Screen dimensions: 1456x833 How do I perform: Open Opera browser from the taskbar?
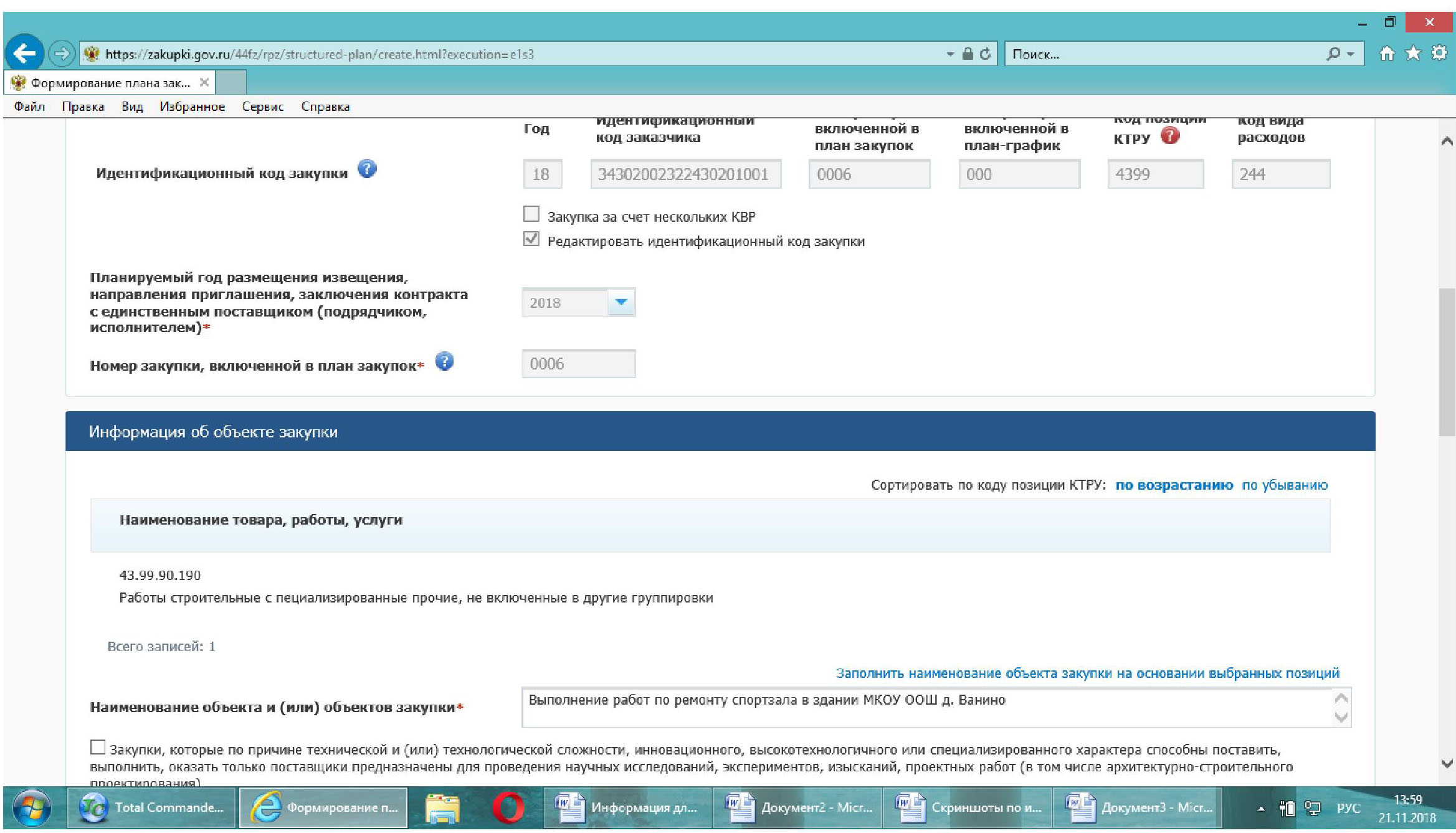508,807
